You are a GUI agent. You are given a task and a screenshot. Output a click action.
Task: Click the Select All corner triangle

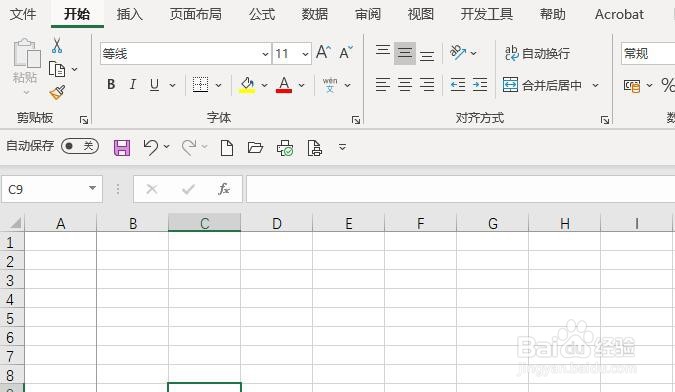15,223
